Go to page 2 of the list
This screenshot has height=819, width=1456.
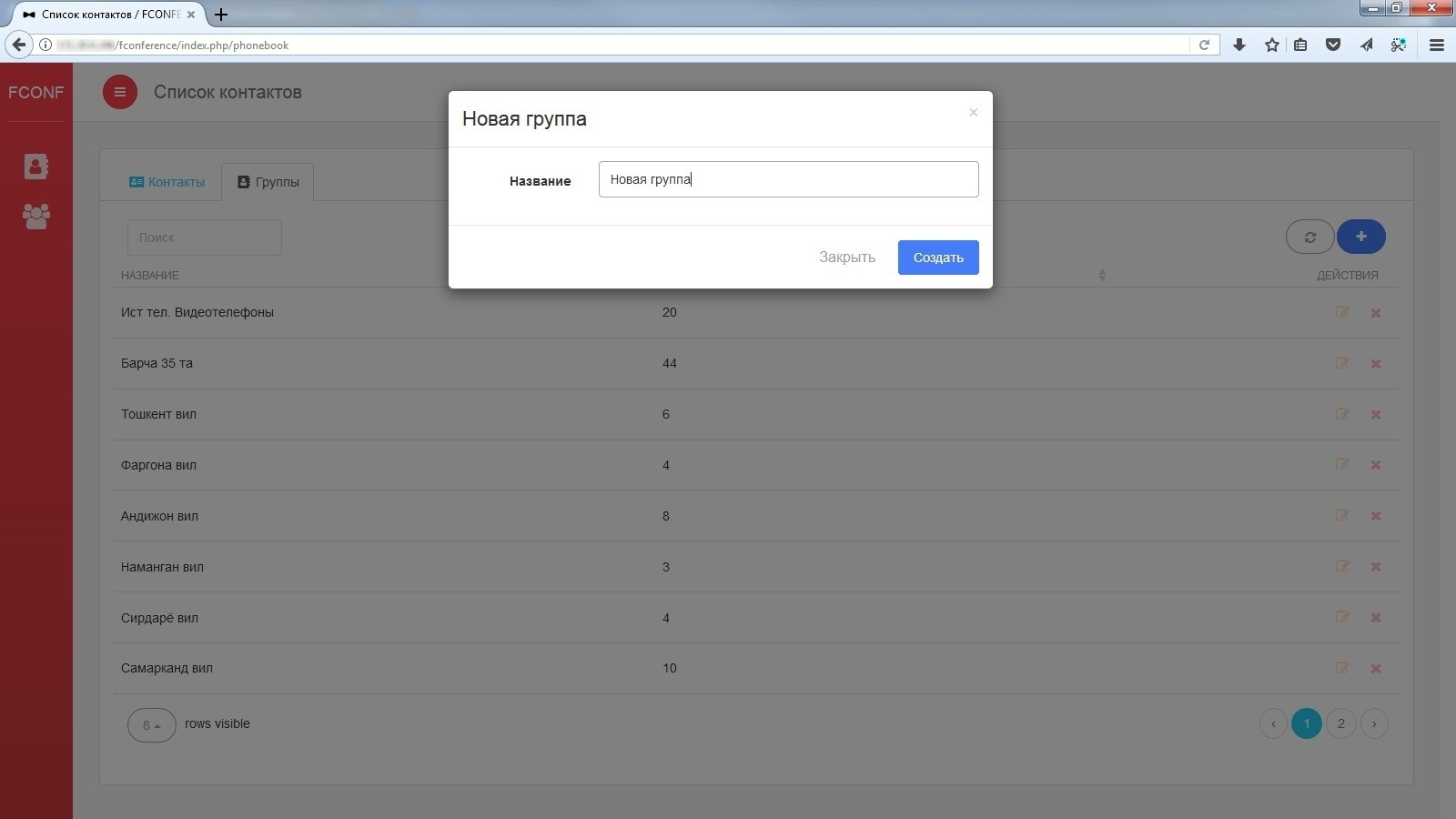[x=1340, y=723]
